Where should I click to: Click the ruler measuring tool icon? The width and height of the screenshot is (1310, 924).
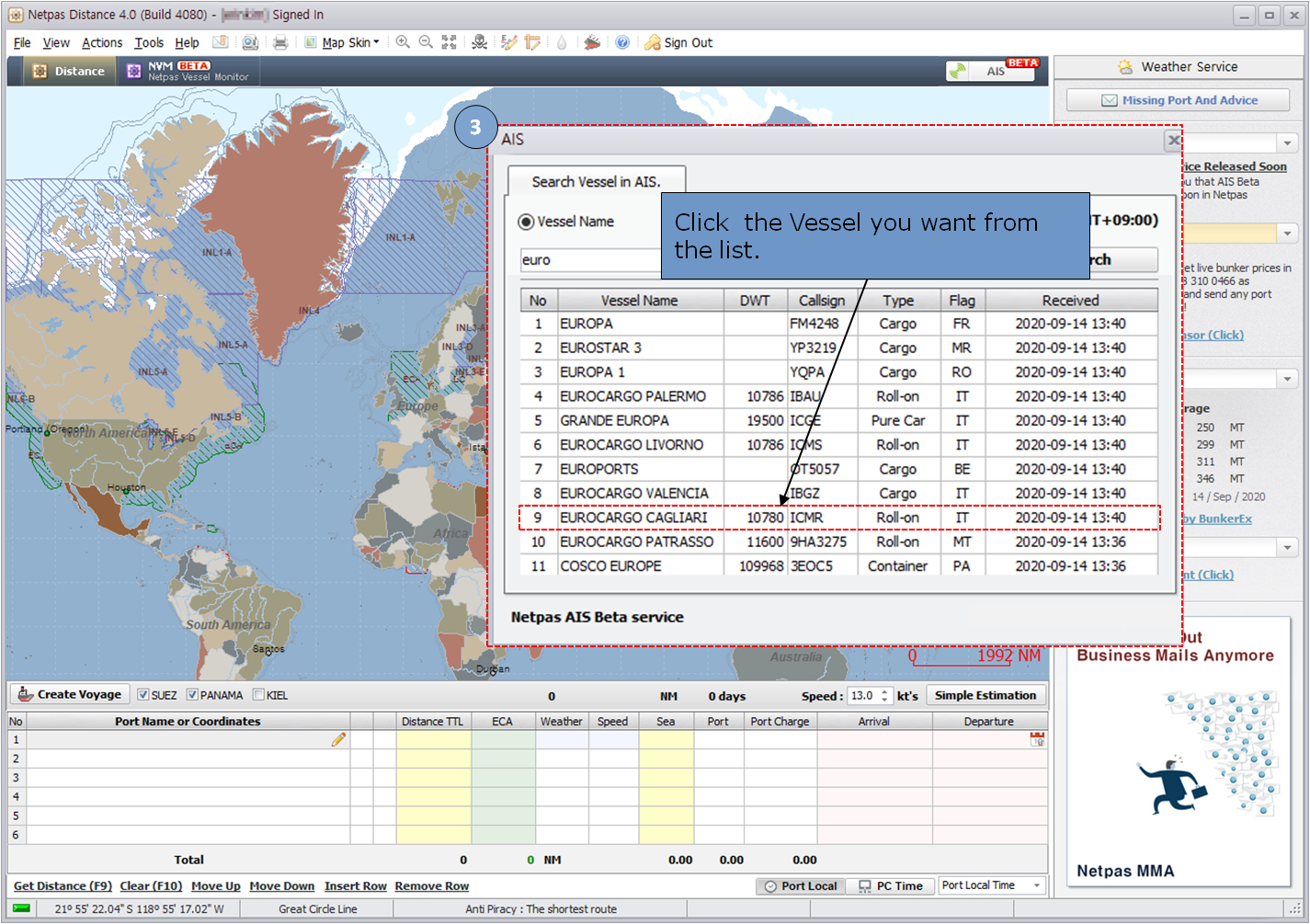(532, 42)
